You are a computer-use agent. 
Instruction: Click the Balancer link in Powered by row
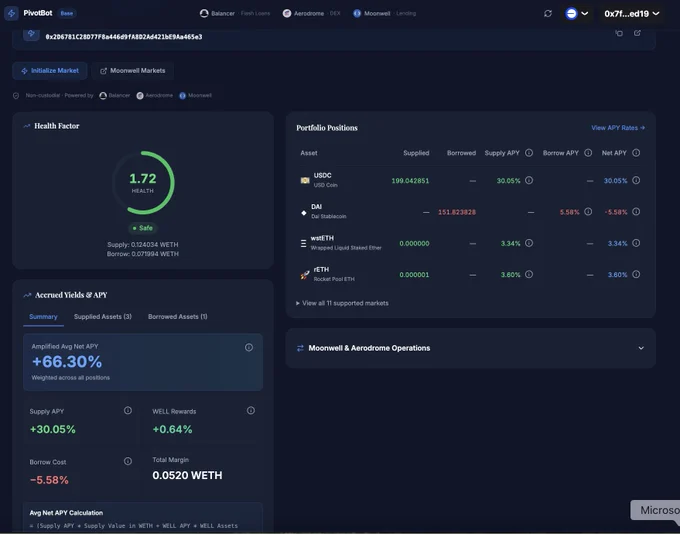pyautogui.click(x=114, y=95)
